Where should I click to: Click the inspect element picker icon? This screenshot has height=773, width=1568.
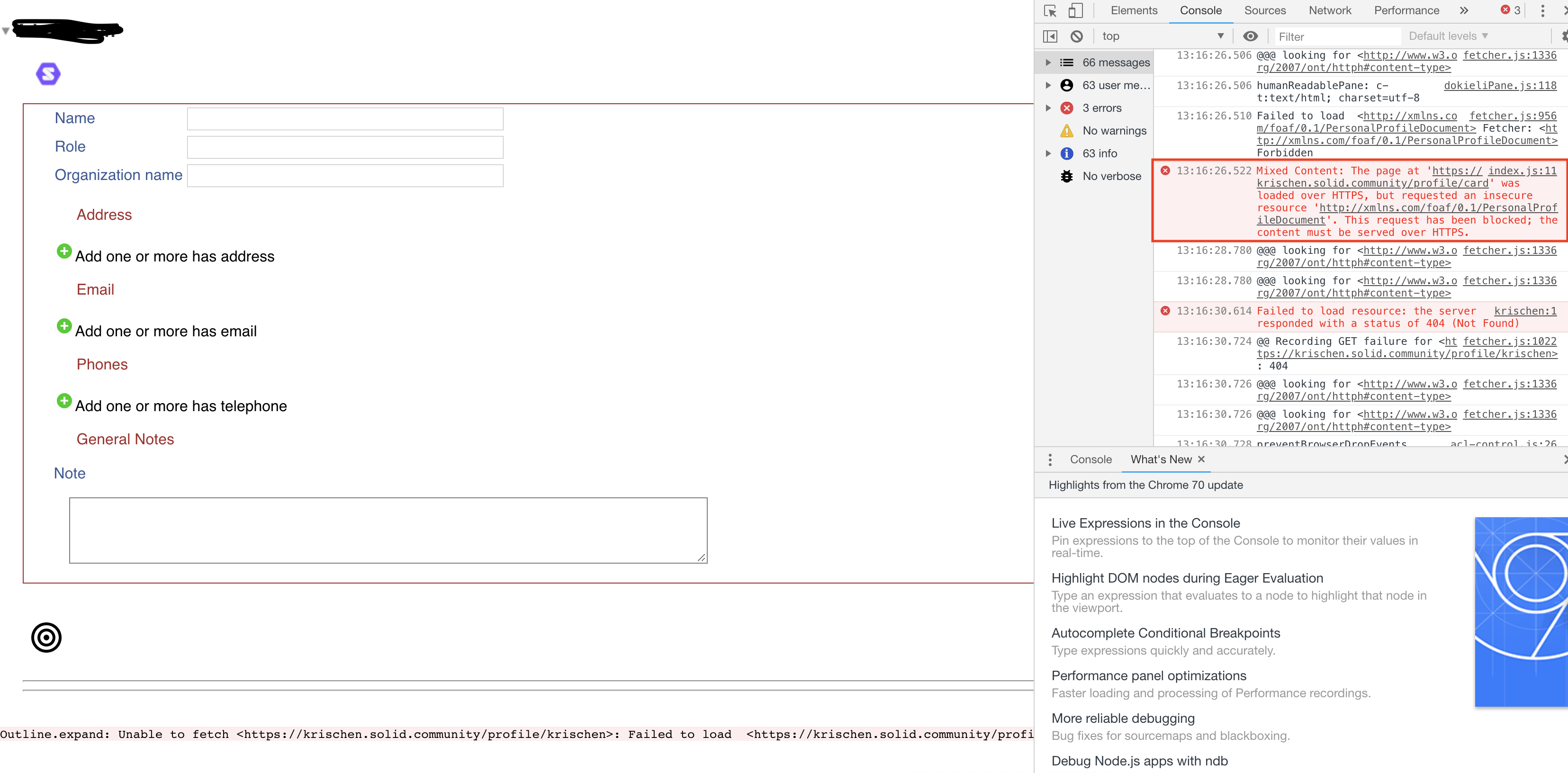click(x=1050, y=11)
